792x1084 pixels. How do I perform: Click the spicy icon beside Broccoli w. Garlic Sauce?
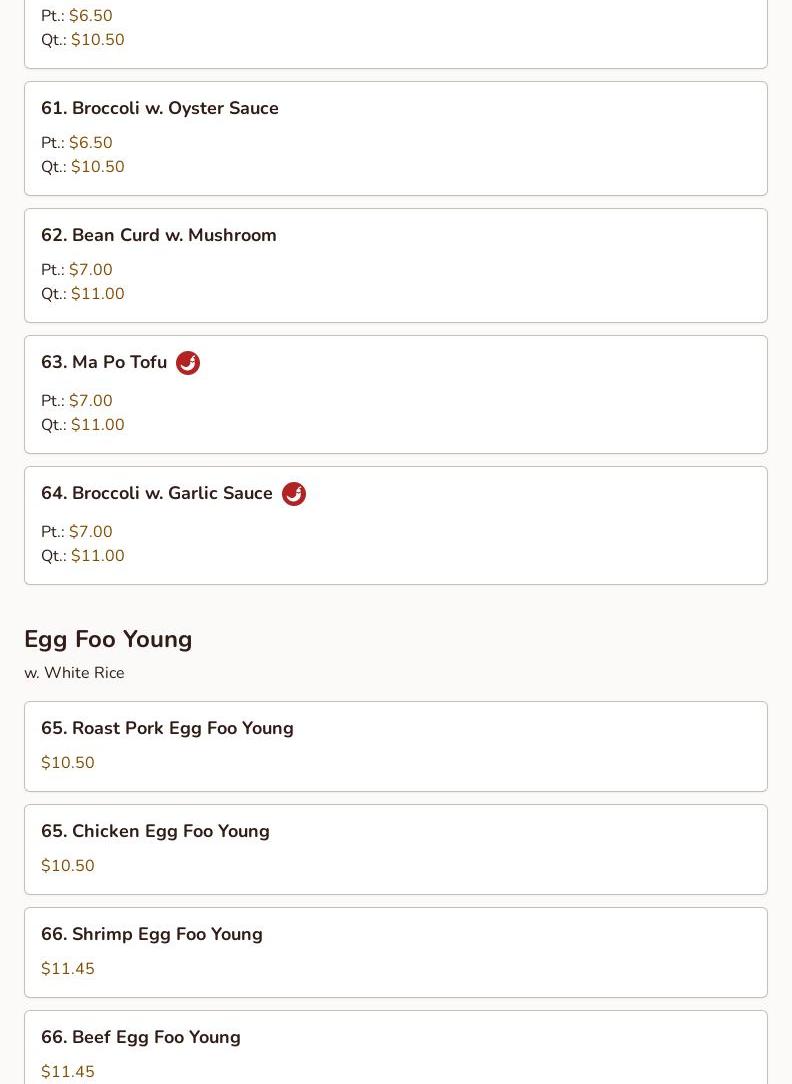click(x=294, y=494)
